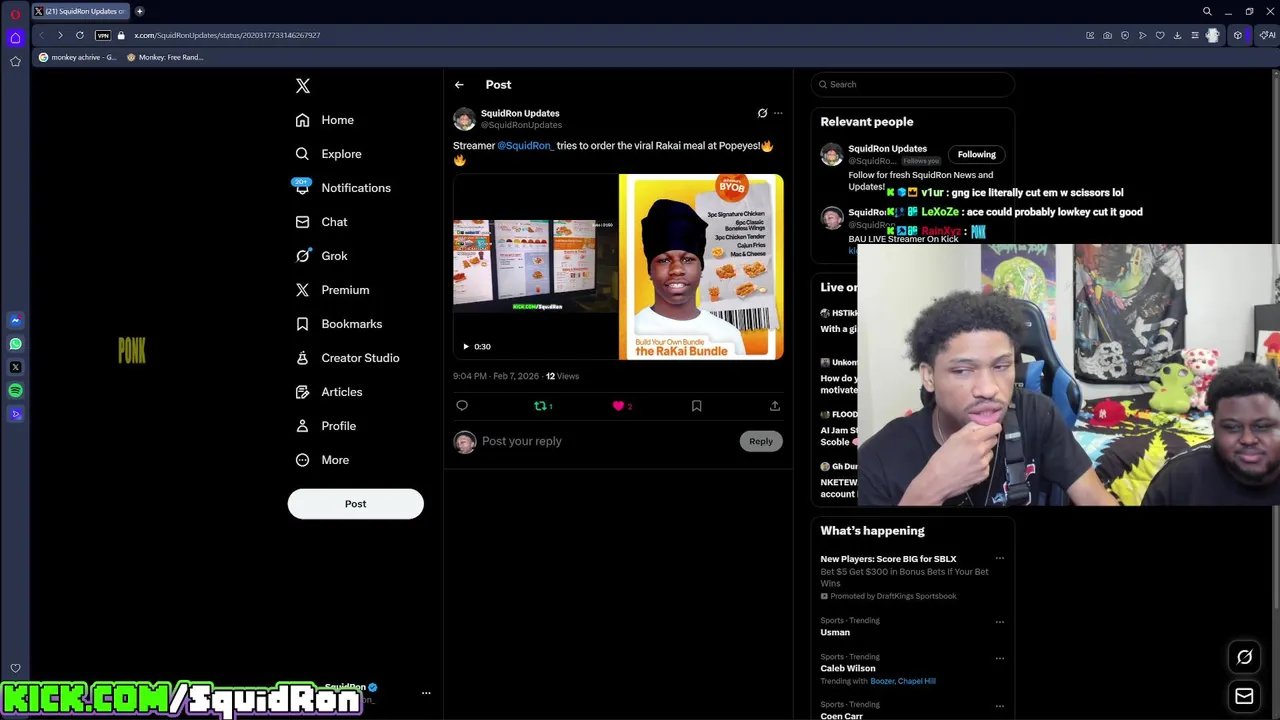Viewport: 1280px width, 720px height.
Task: Open the Aria AI button
Action: tap(1267, 35)
